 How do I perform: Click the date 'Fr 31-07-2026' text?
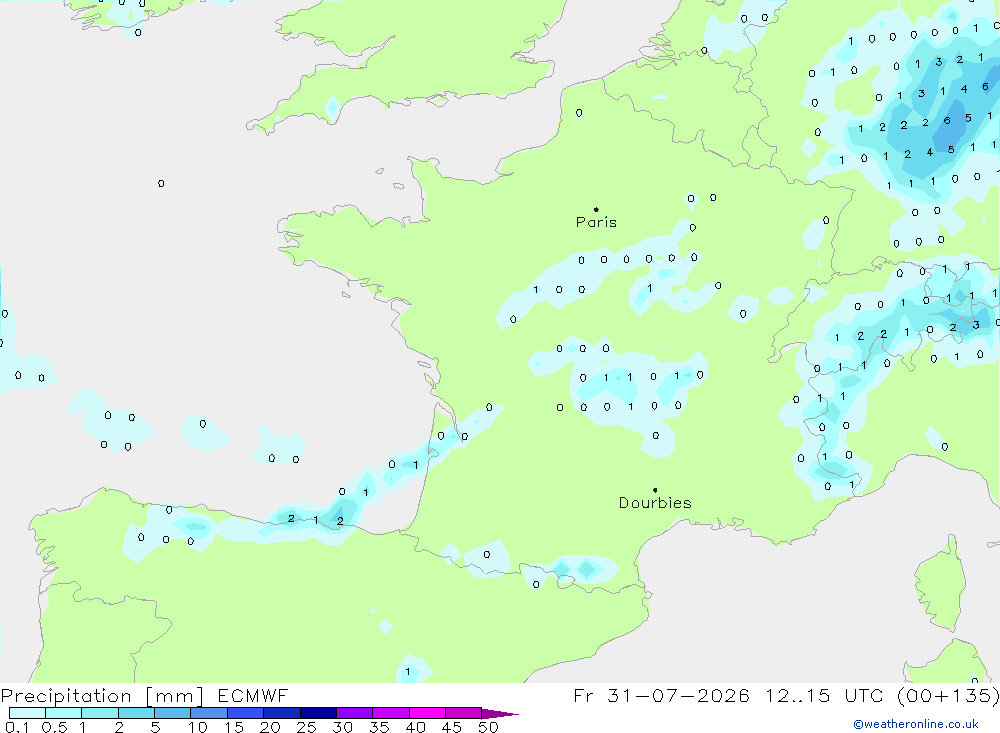coord(661,696)
